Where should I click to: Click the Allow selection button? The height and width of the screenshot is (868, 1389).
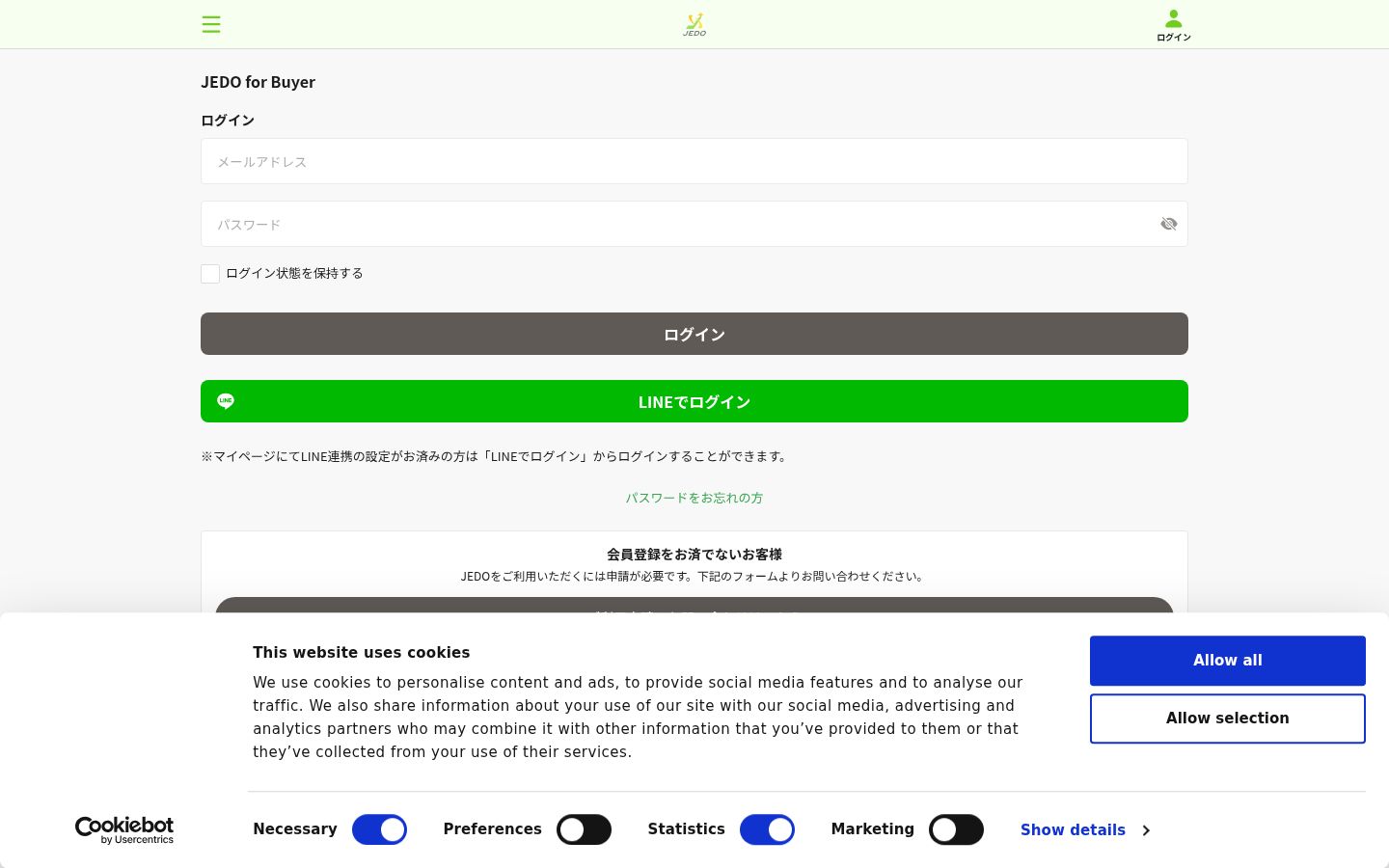[x=1228, y=719]
